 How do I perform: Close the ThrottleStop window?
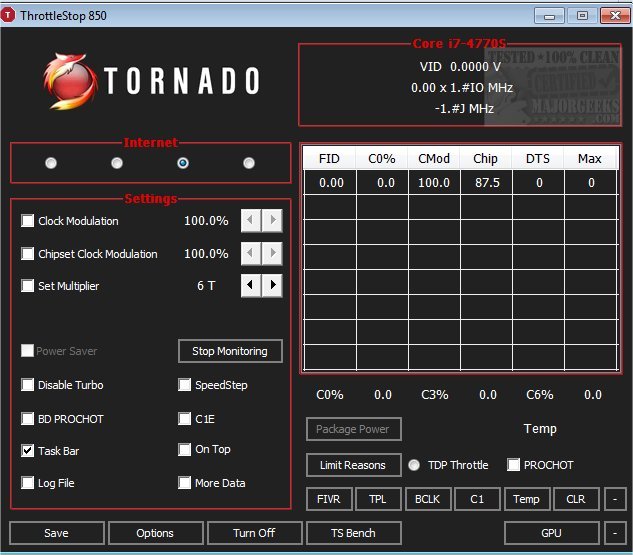tap(615, 16)
